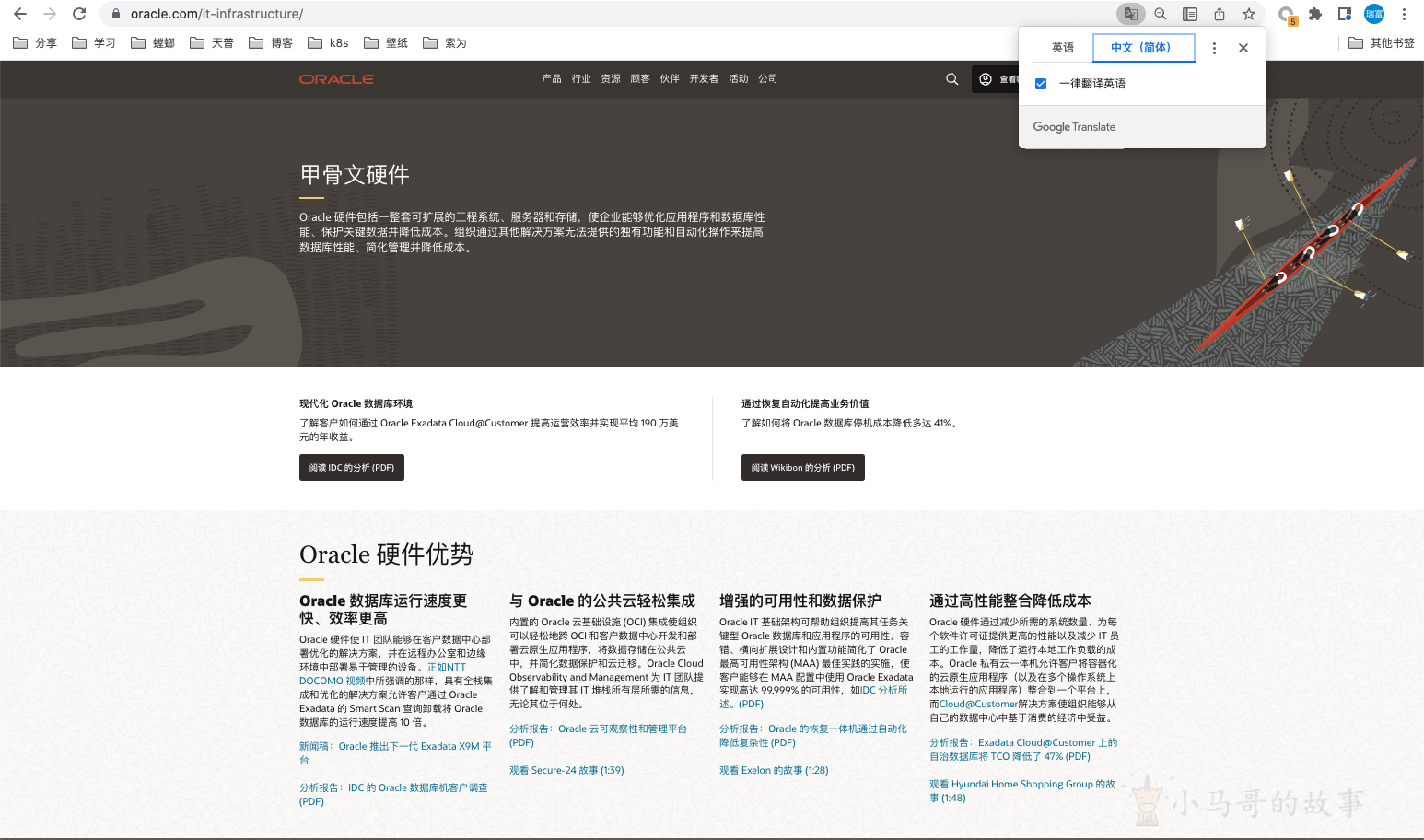Image resolution: width=1424 pixels, height=840 pixels.
Task: Open the 活动 nav menu
Action: (x=739, y=79)
